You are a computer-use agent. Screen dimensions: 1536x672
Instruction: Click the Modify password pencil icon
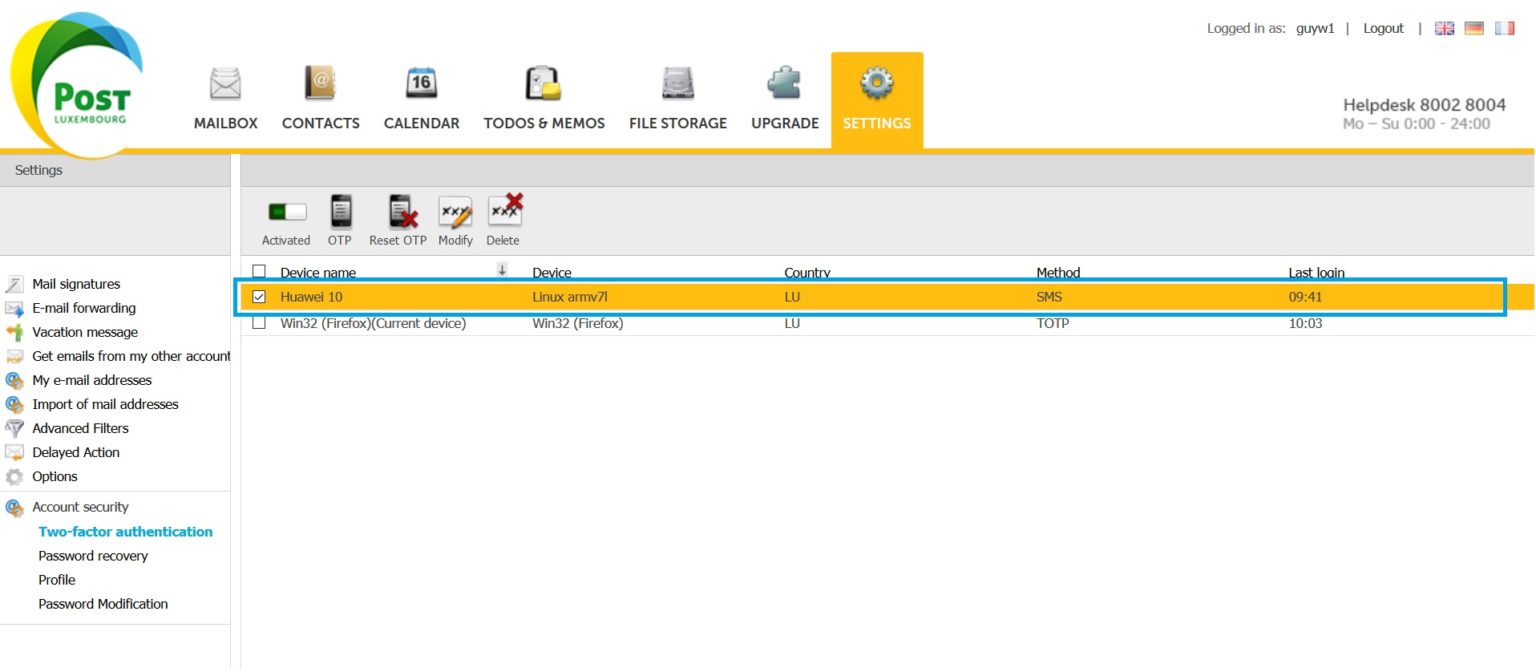[x=455, y=212]
